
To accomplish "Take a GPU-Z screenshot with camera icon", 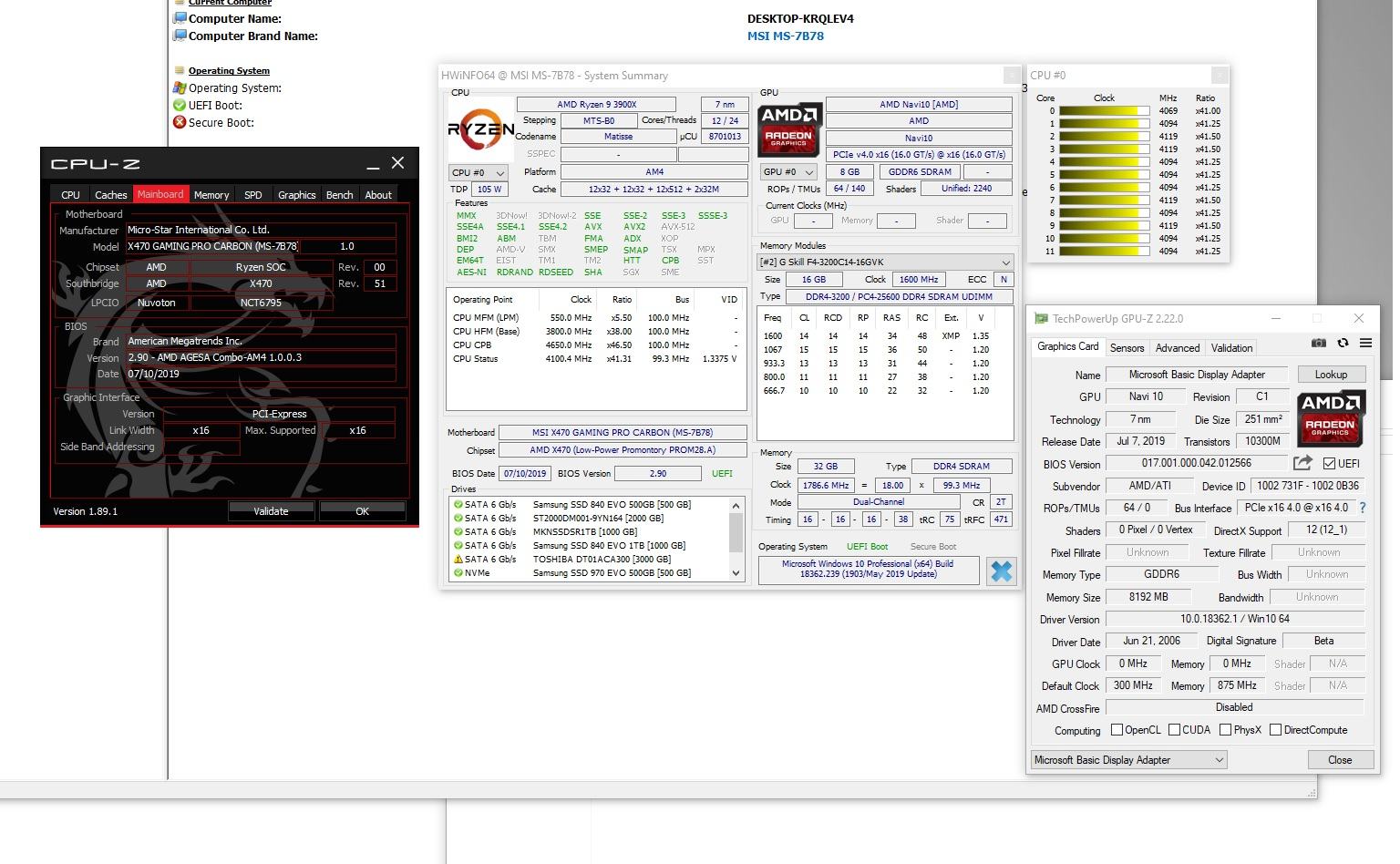I will coord(1318,344).
